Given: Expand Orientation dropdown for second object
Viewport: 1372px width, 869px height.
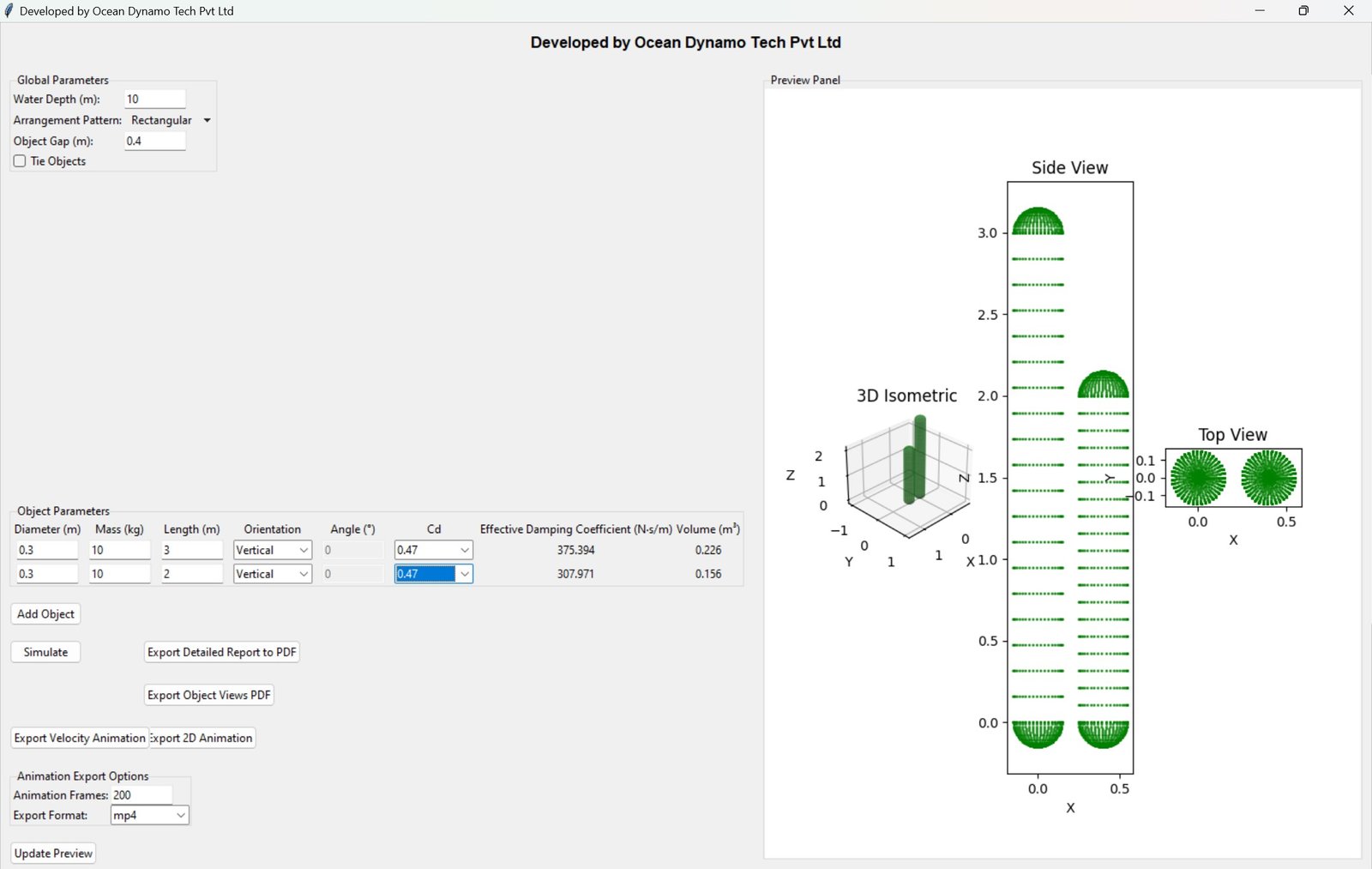Looking at the screenshot, I should [x=303, y=574].
